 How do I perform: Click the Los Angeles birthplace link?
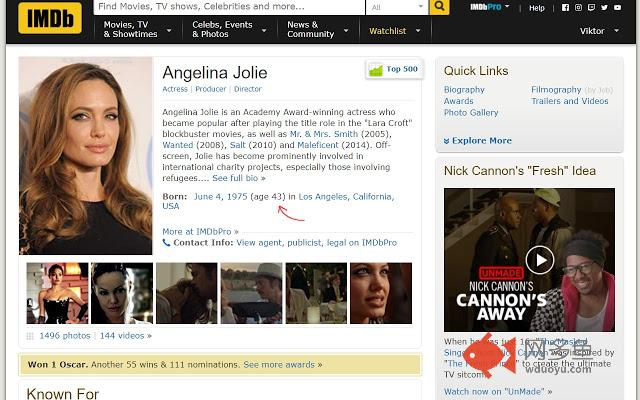(322, 197)
